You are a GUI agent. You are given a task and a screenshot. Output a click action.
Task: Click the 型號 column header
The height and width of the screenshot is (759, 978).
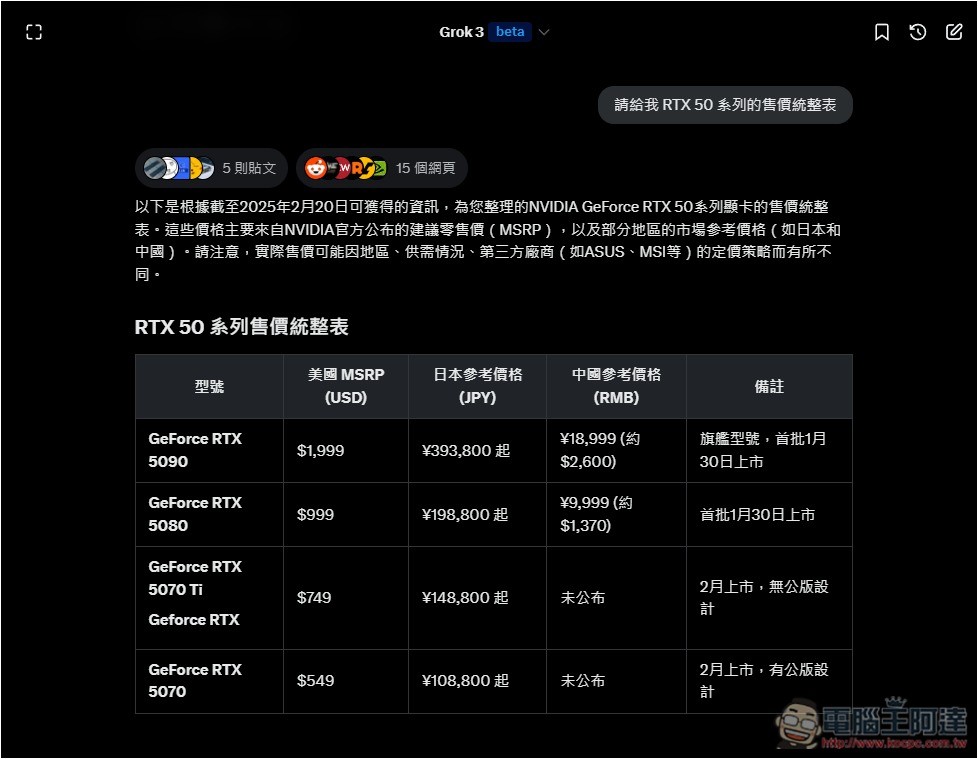(209, 387)
